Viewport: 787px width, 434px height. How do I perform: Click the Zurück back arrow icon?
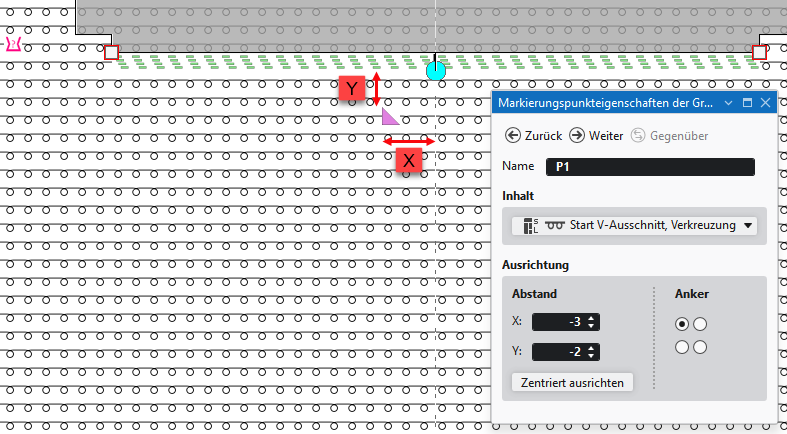tap(512, 135)
